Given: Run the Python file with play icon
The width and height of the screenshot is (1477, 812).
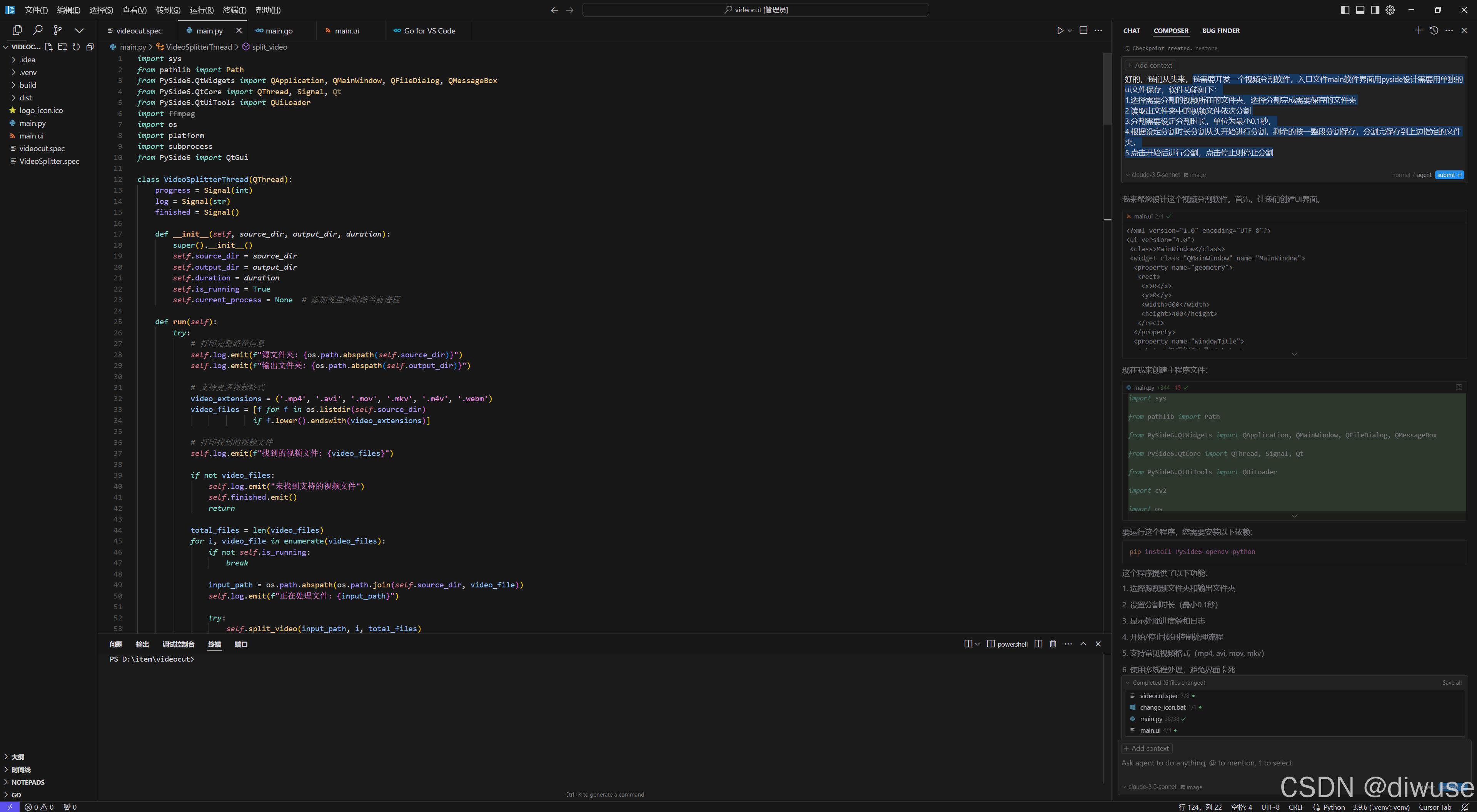Looking at the screenshot, I should point(1060,30).
